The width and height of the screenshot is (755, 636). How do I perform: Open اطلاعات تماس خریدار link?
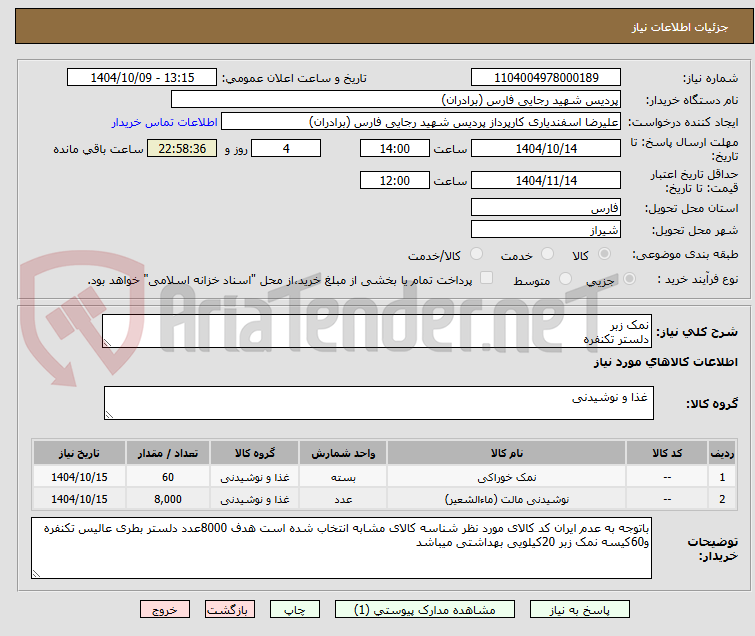coord(165,122)
